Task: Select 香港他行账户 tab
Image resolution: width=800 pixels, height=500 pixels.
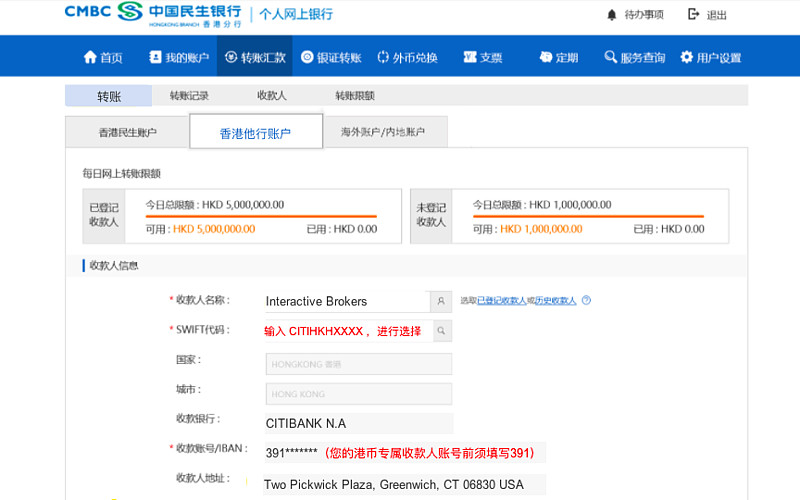Action: coord(256,132)
